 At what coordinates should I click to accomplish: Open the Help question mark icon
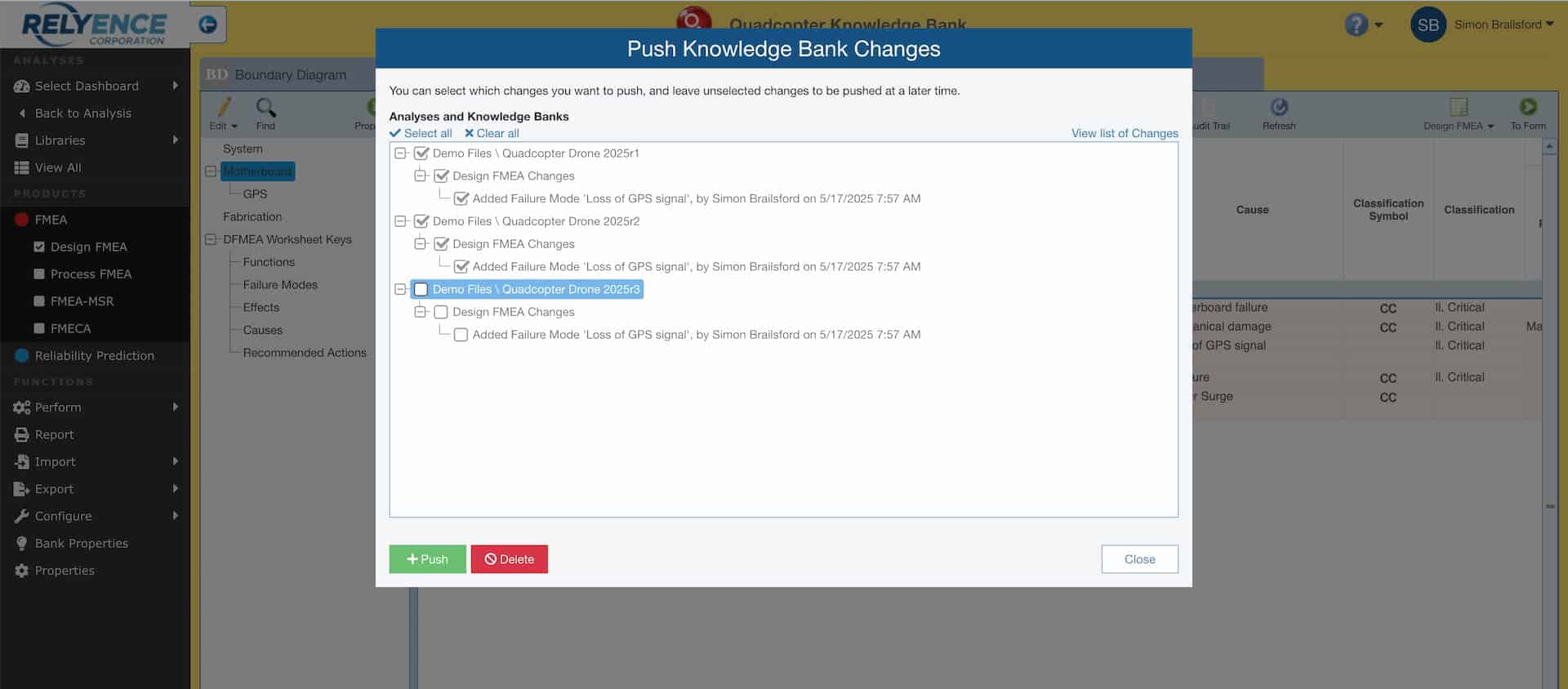[1356, 24]
